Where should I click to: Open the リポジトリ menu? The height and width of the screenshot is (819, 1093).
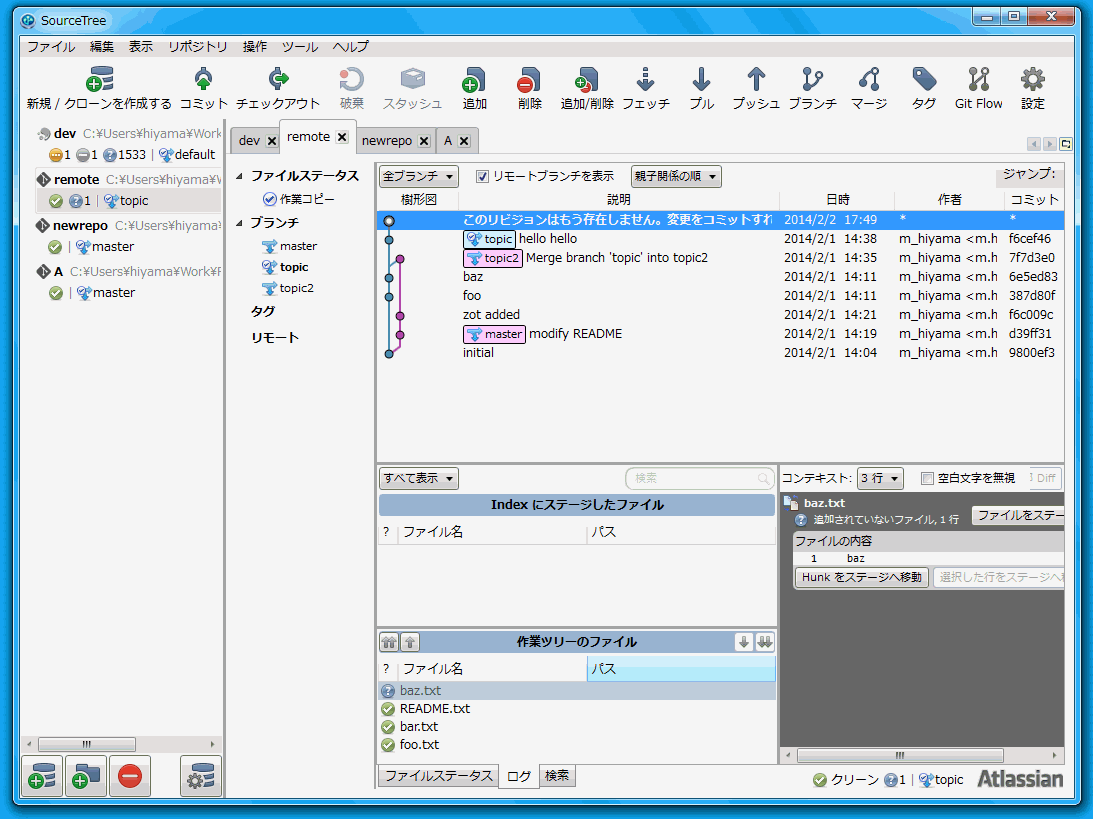pyautogui.click(x=197, y=47)
